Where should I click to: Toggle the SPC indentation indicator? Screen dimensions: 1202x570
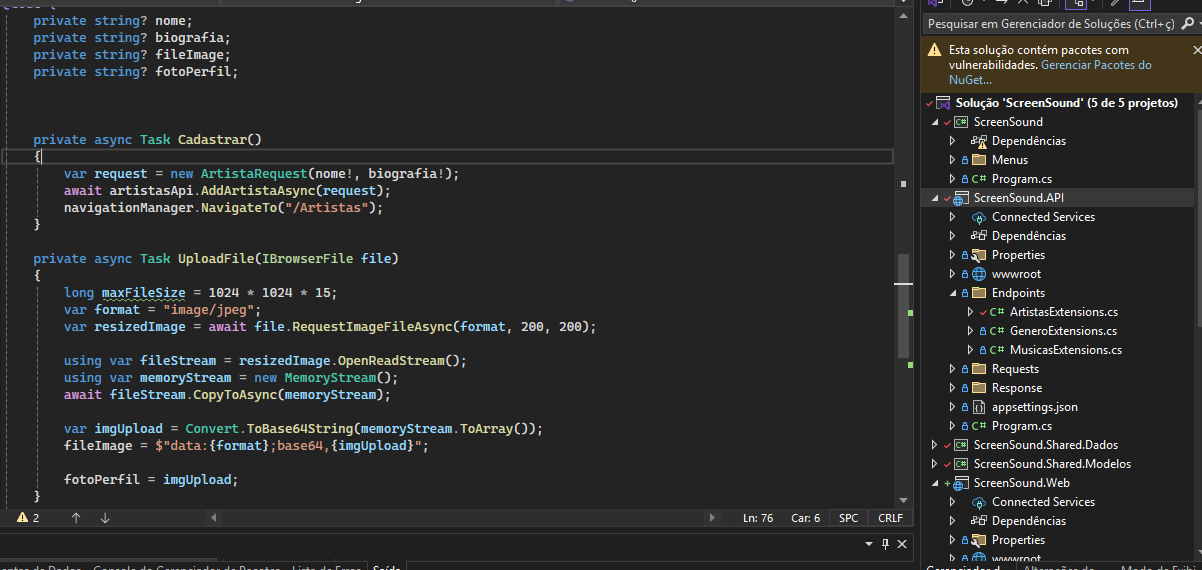click(x=848, y=518)
